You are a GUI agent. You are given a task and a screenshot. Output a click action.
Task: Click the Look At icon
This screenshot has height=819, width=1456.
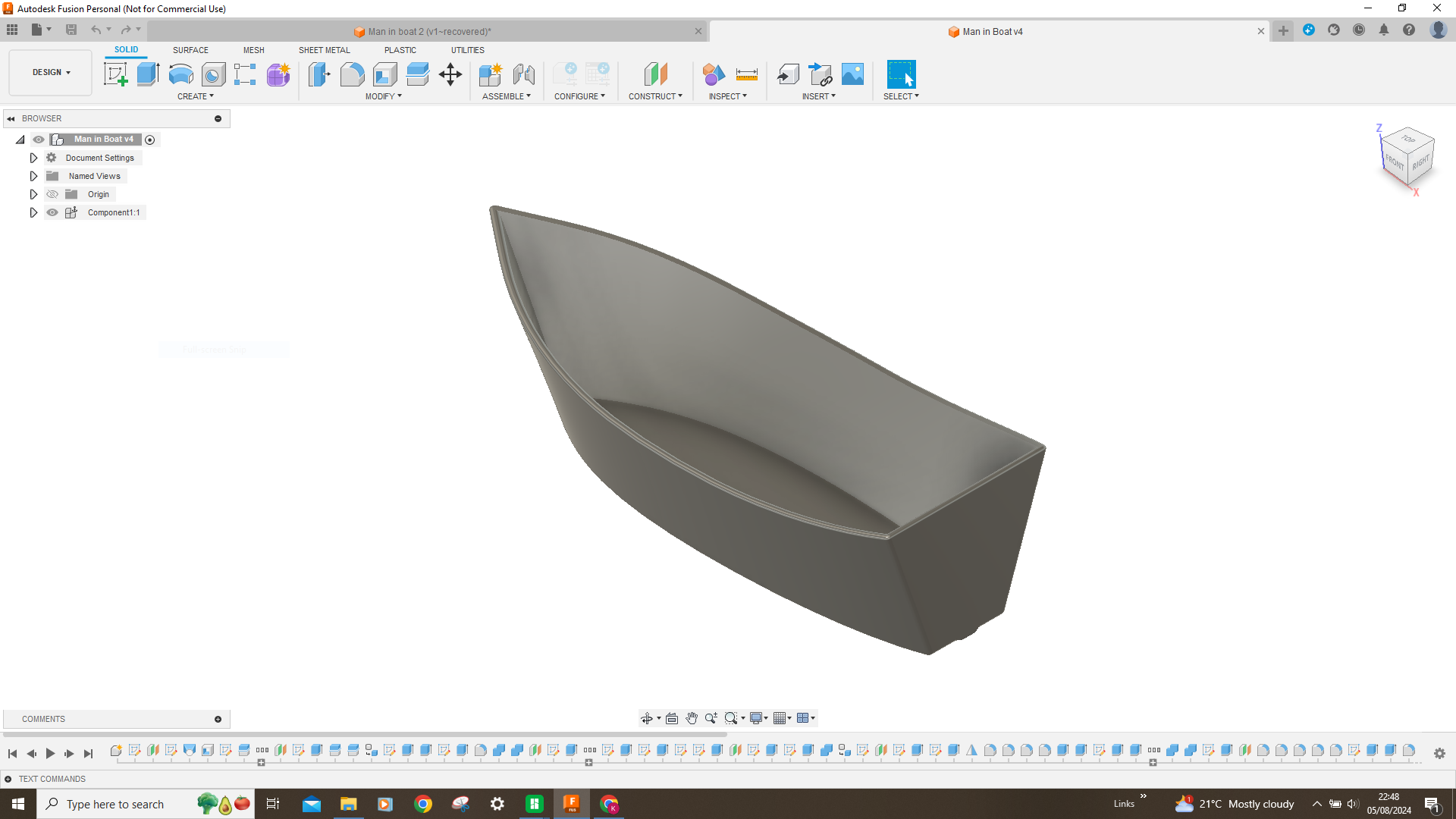(x=672, y=718)
